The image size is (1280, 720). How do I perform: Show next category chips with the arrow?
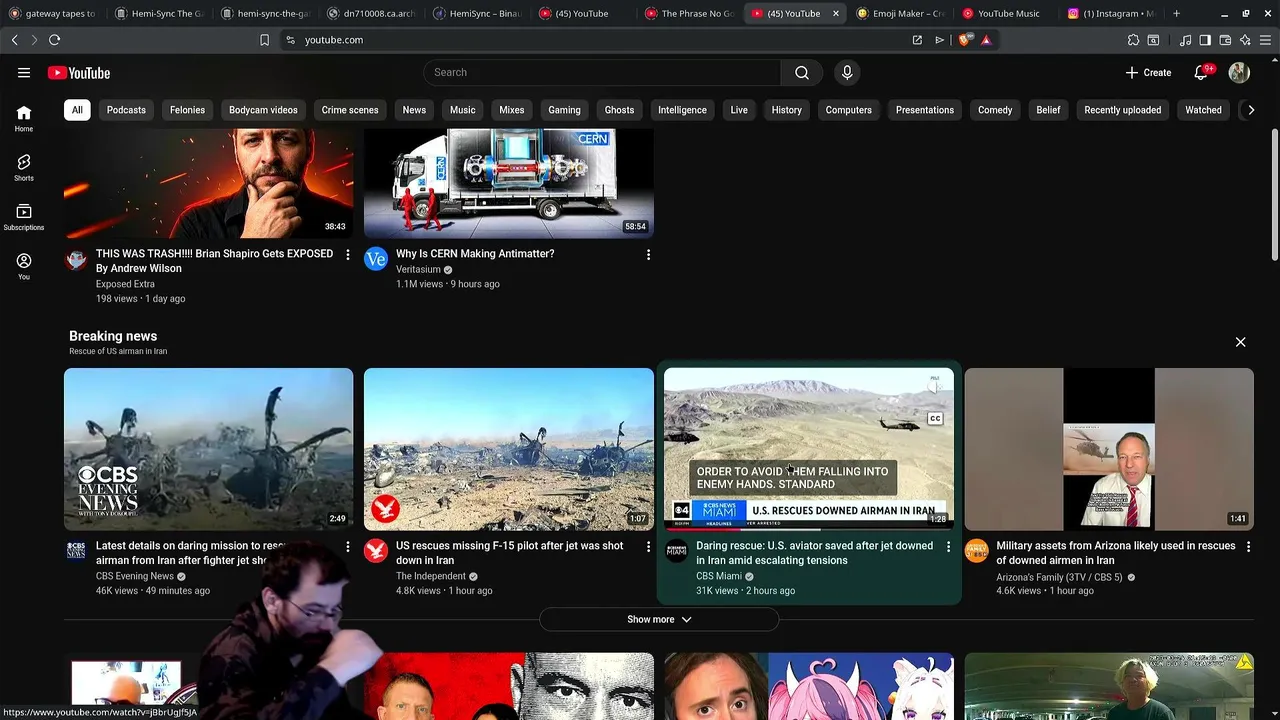[1251, 110]
